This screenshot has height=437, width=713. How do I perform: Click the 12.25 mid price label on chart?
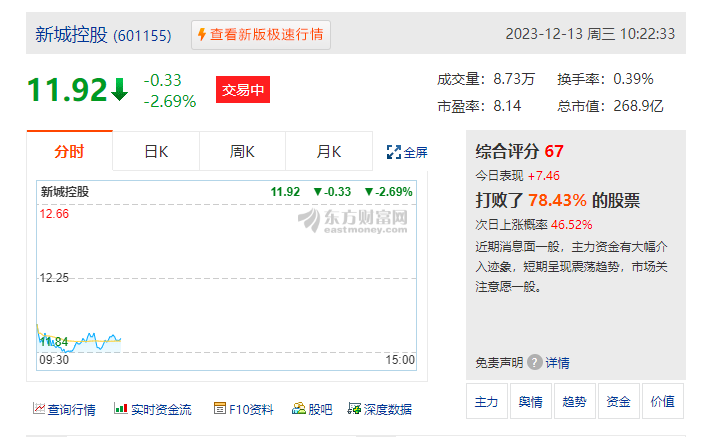coord(54,278)
